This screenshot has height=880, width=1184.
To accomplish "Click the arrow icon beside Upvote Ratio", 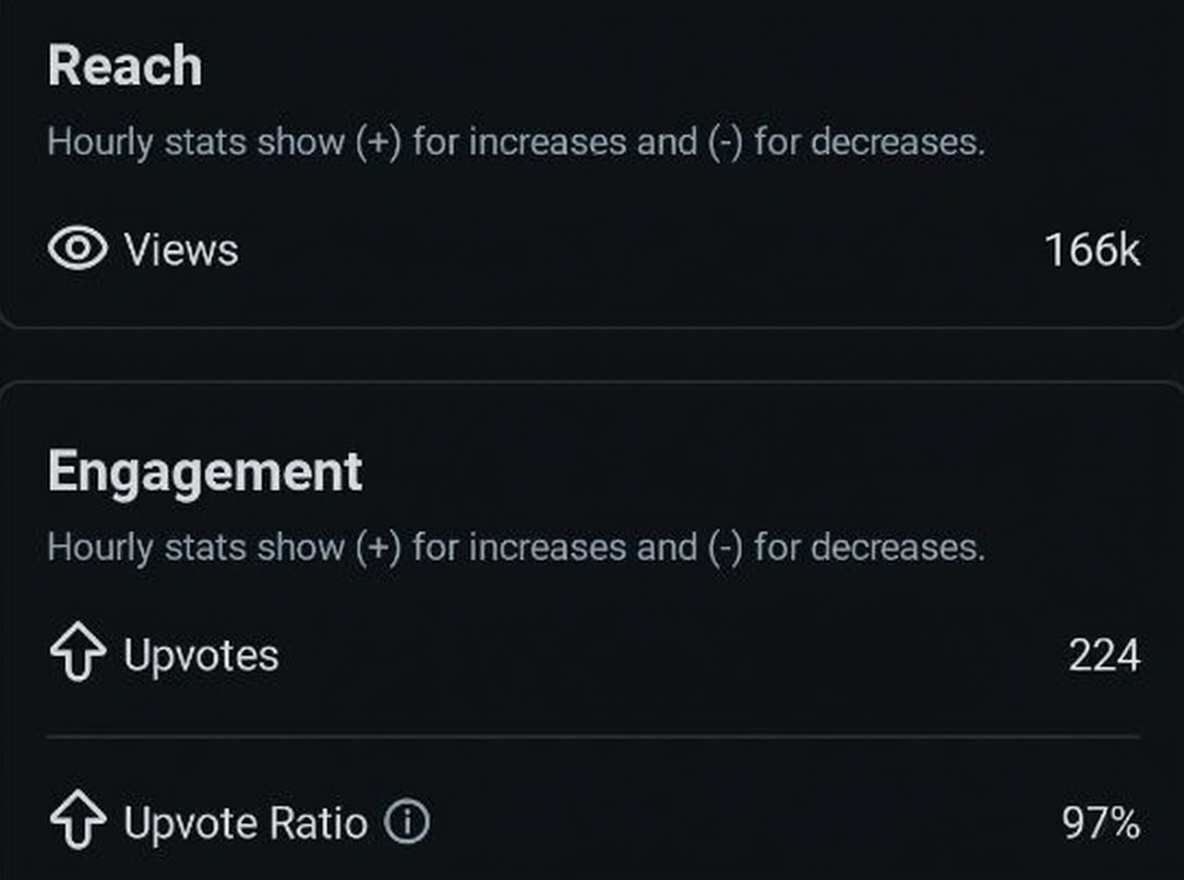I will [x=77, y=823].
